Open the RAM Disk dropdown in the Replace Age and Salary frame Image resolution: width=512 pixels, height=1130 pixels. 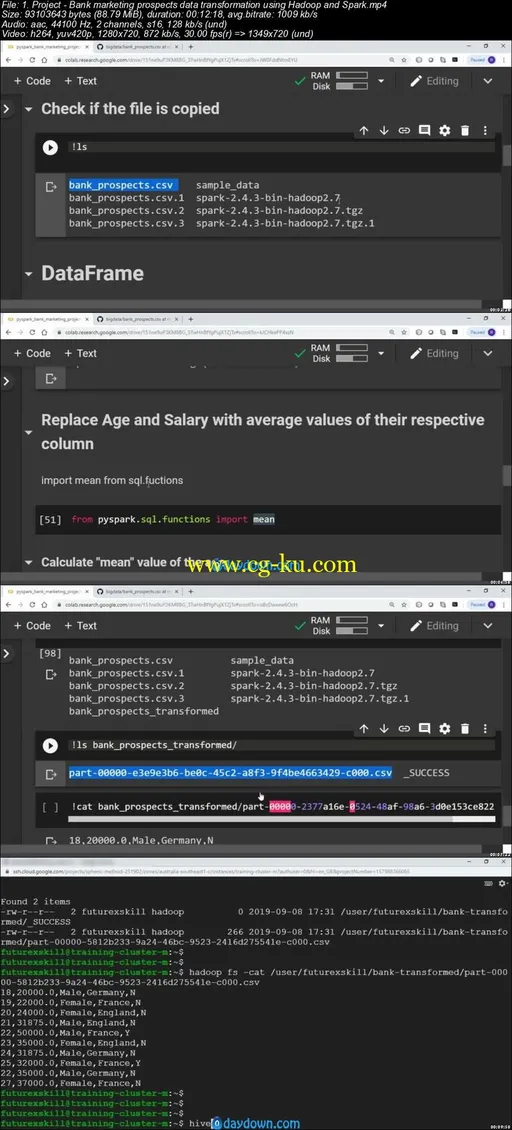click(381, 353)
